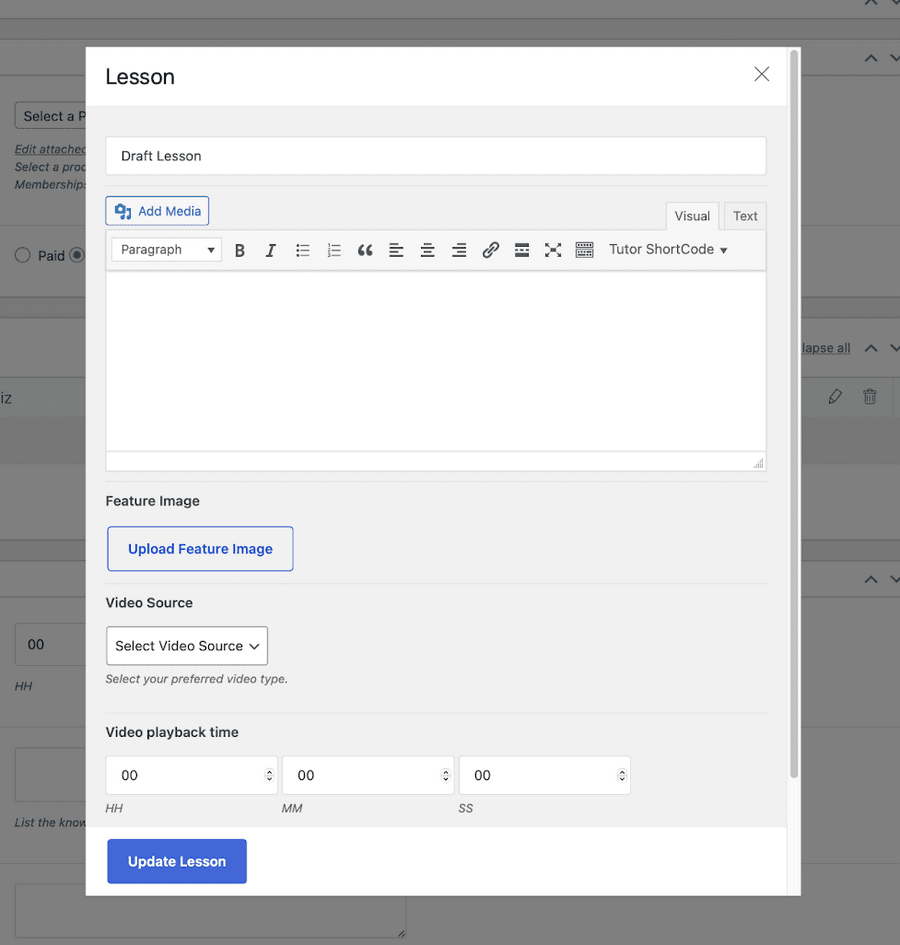900x945 pixels.
Task: Select the Paid radio option
Action: pyautogui.click(x=23, y=256)
